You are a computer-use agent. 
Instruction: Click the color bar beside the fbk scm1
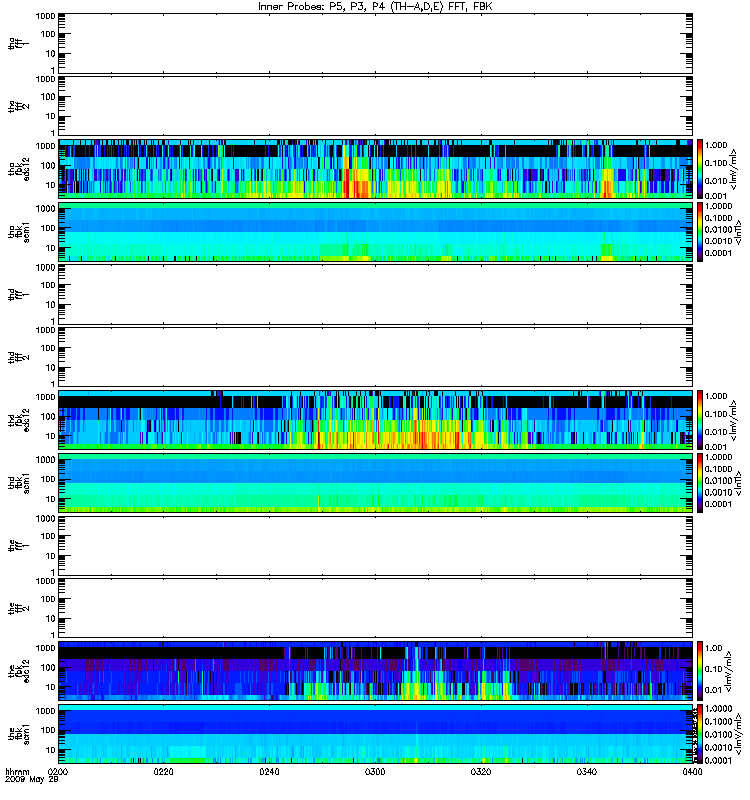pos(700,734)
